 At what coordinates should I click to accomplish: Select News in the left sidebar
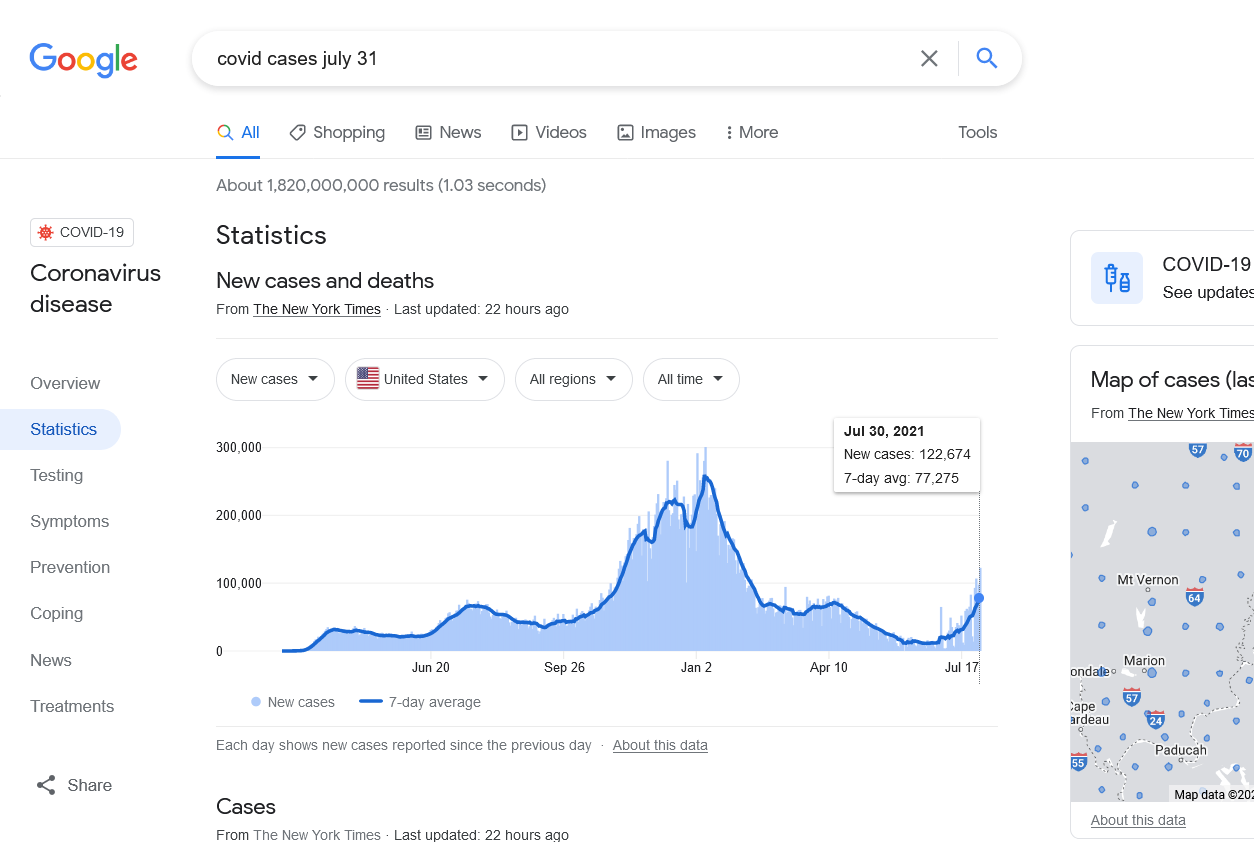click(x=51, y=660)
